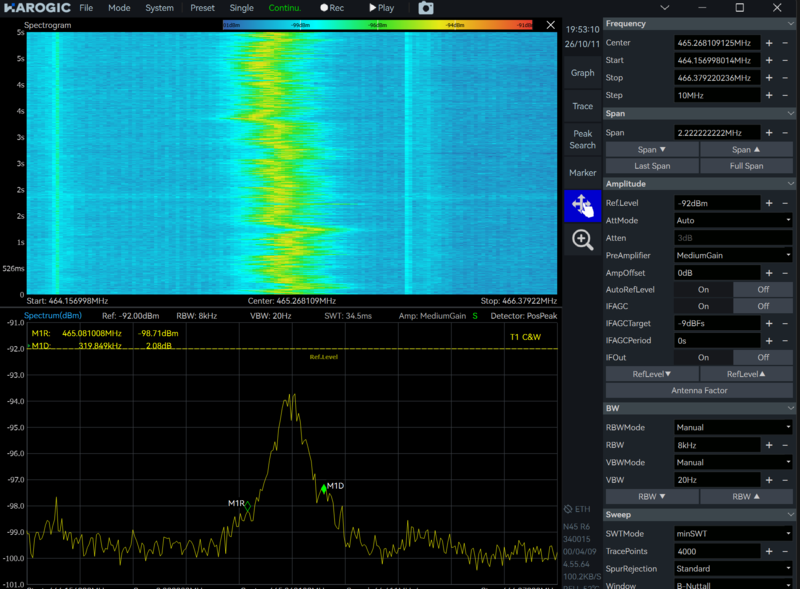Decrease VBW value with minus
This screenshot has width=800, height=589.
point(785,480)
